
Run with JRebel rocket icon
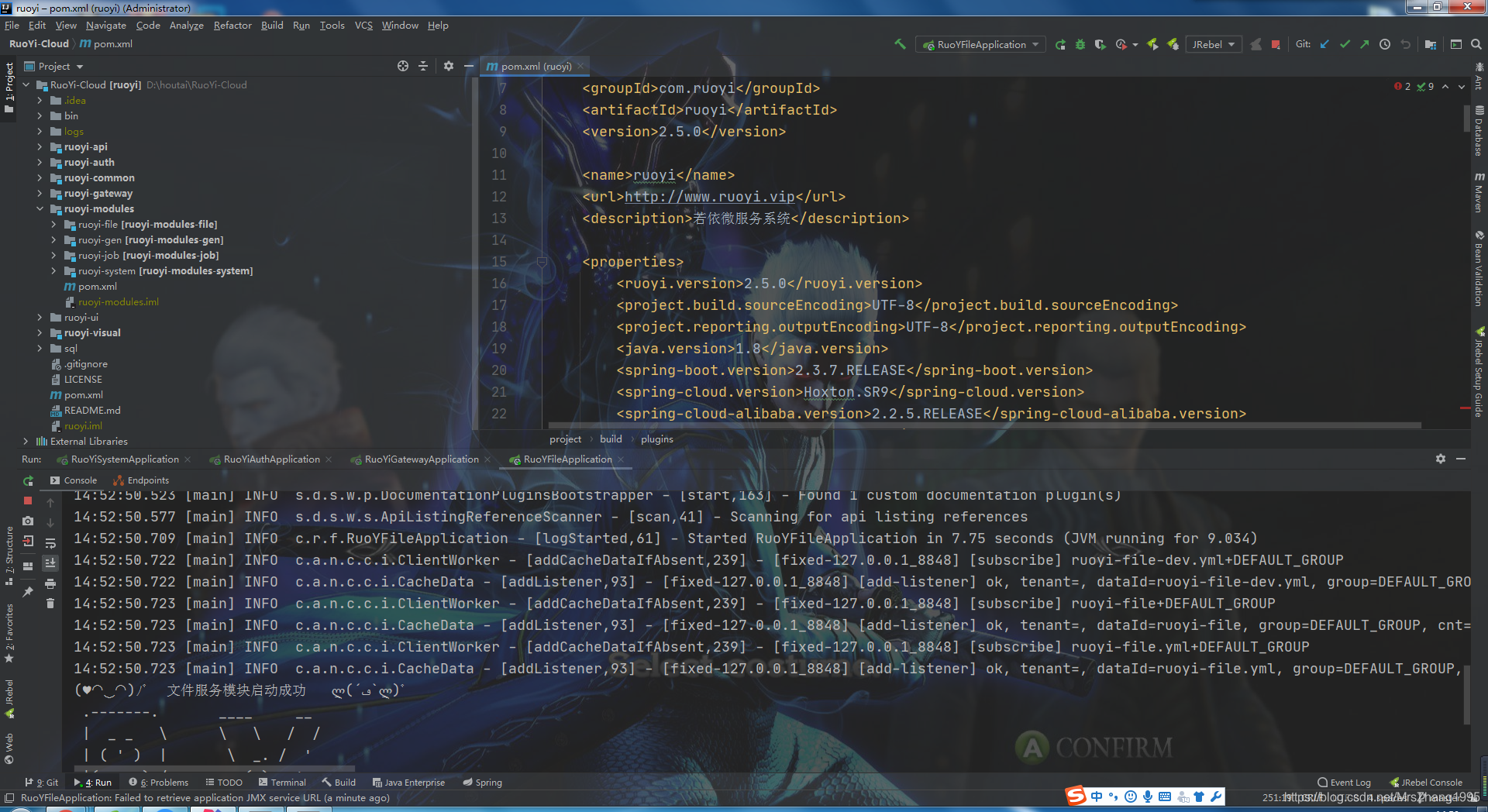pos(1152,44)
